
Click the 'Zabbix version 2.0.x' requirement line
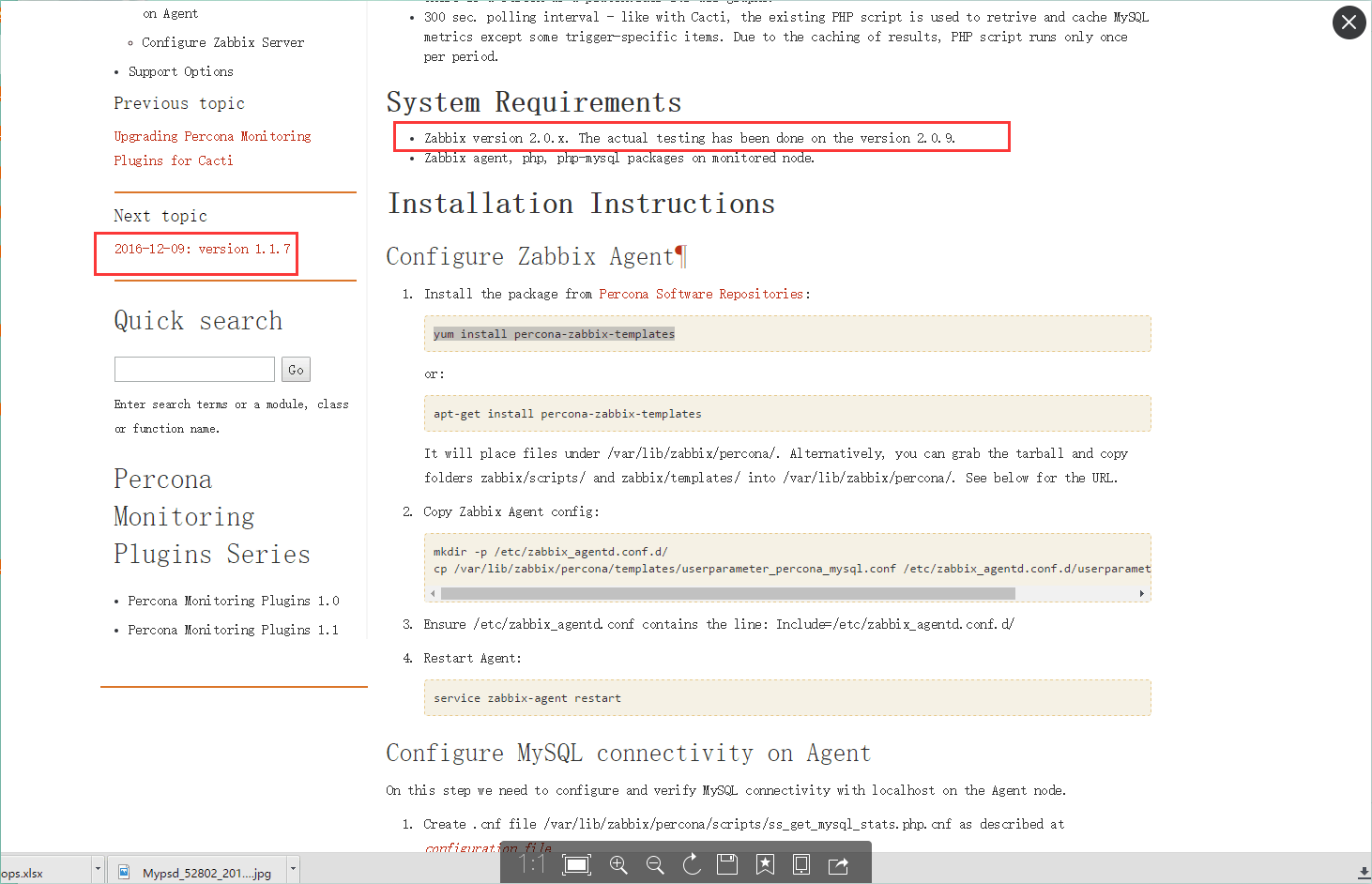point(690,138)
